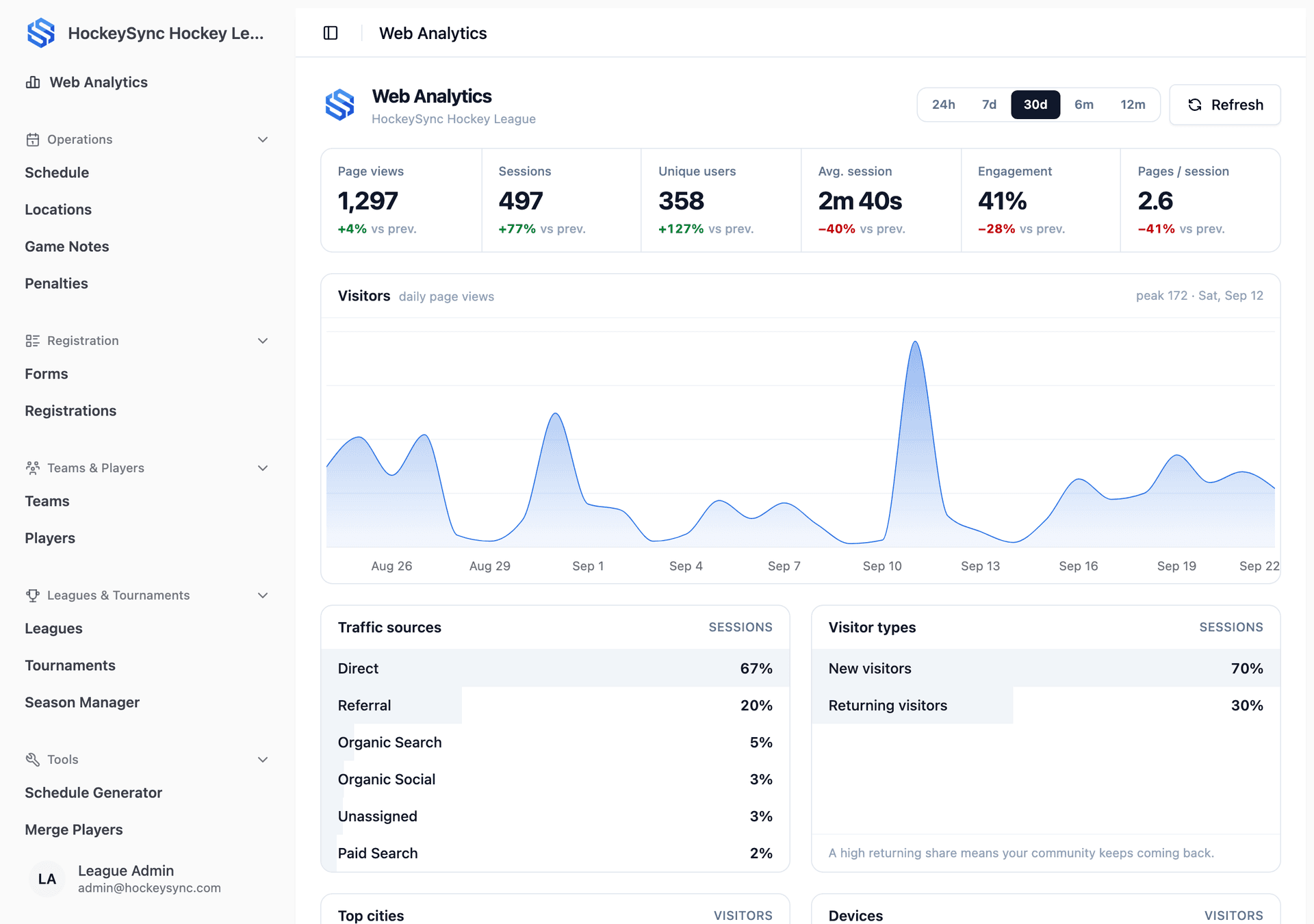Open the Merge Players tool
The height and width of the screenshot is (924, 1314).
[74, 830]
